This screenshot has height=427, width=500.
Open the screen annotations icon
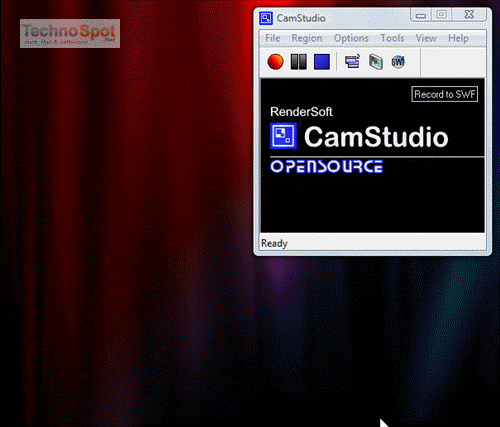pos(376,62)
